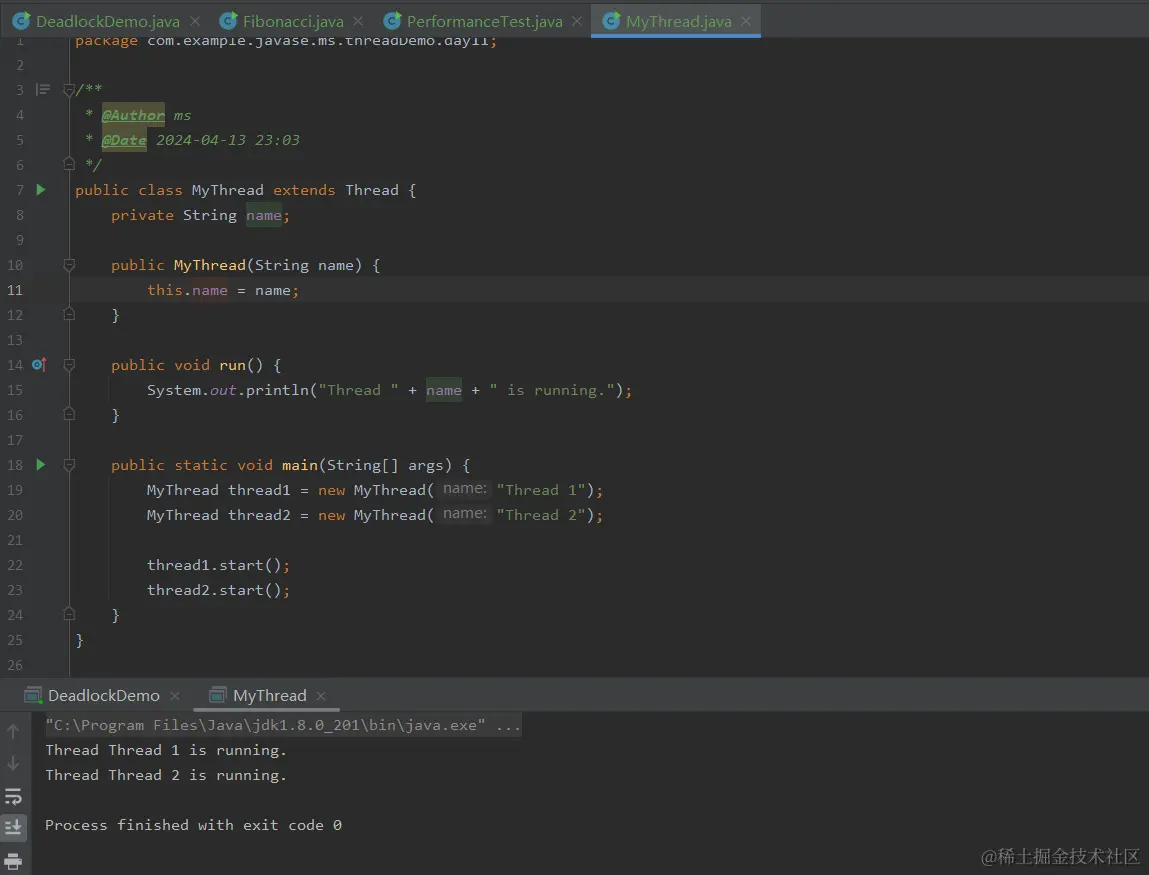Click the overriding method gutter icon at run()
The width and height of the screenshot is (1149, 875).
pyautogui.click(x=40, y=364)
